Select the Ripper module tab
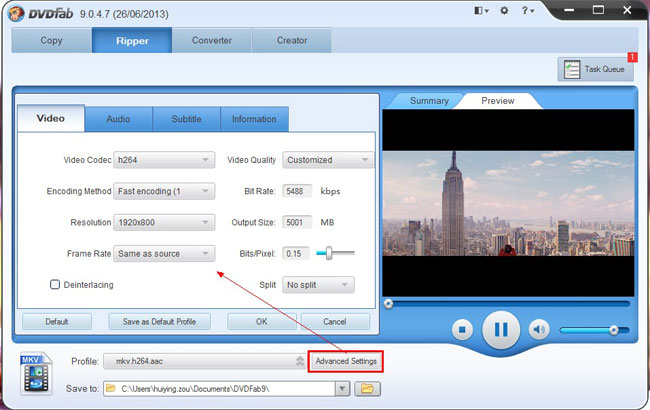This screenshot has height=410, width=650. point(132,40)
